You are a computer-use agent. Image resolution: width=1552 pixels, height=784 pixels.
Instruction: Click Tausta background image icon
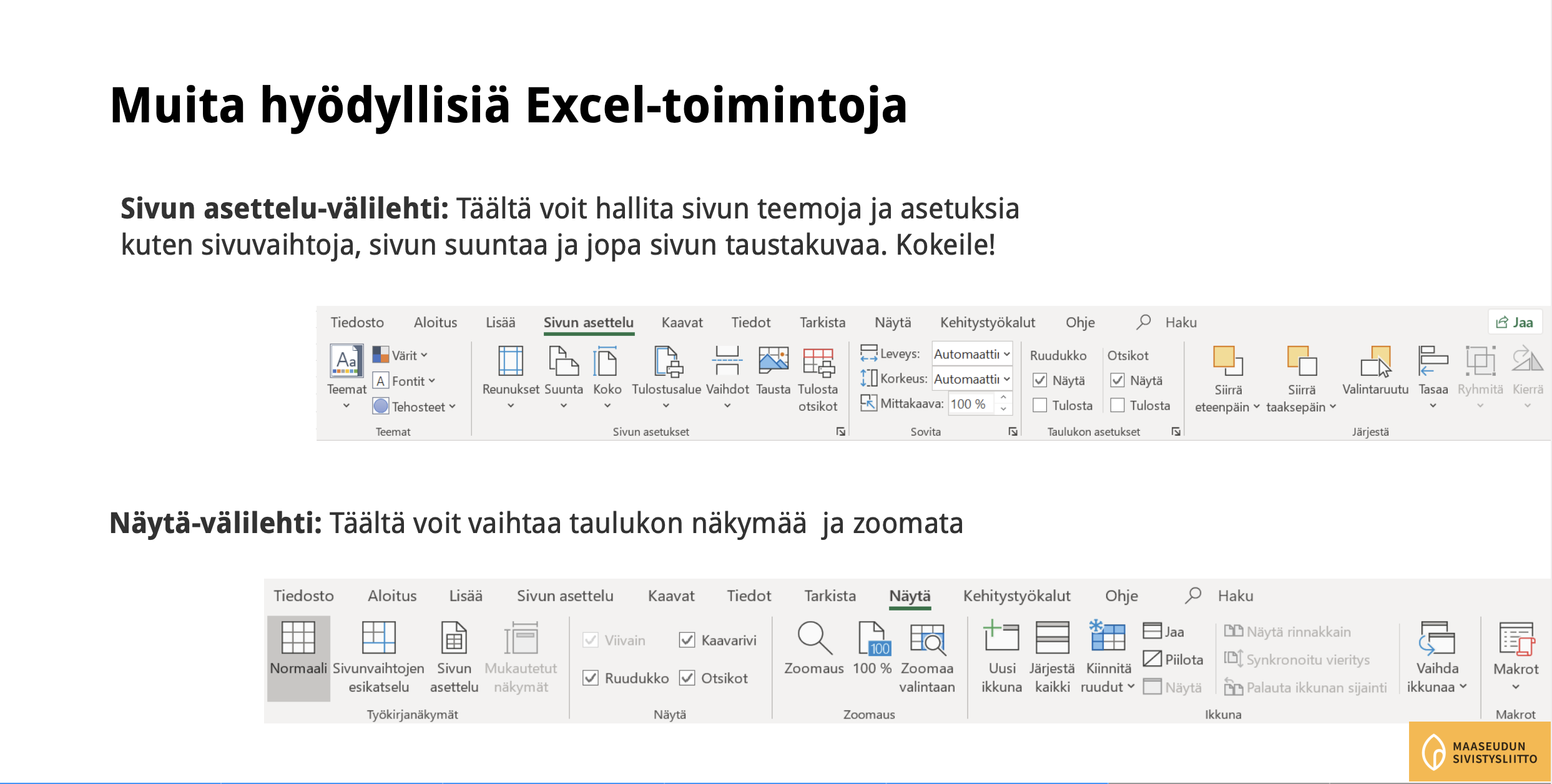pyautogui.click(x=773, y=361)
